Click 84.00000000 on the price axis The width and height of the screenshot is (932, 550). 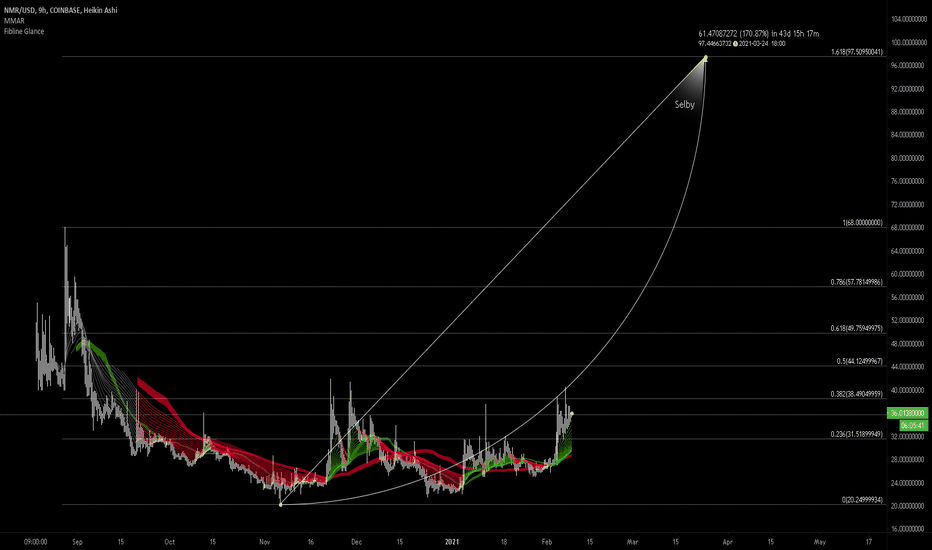coord(908,135)
